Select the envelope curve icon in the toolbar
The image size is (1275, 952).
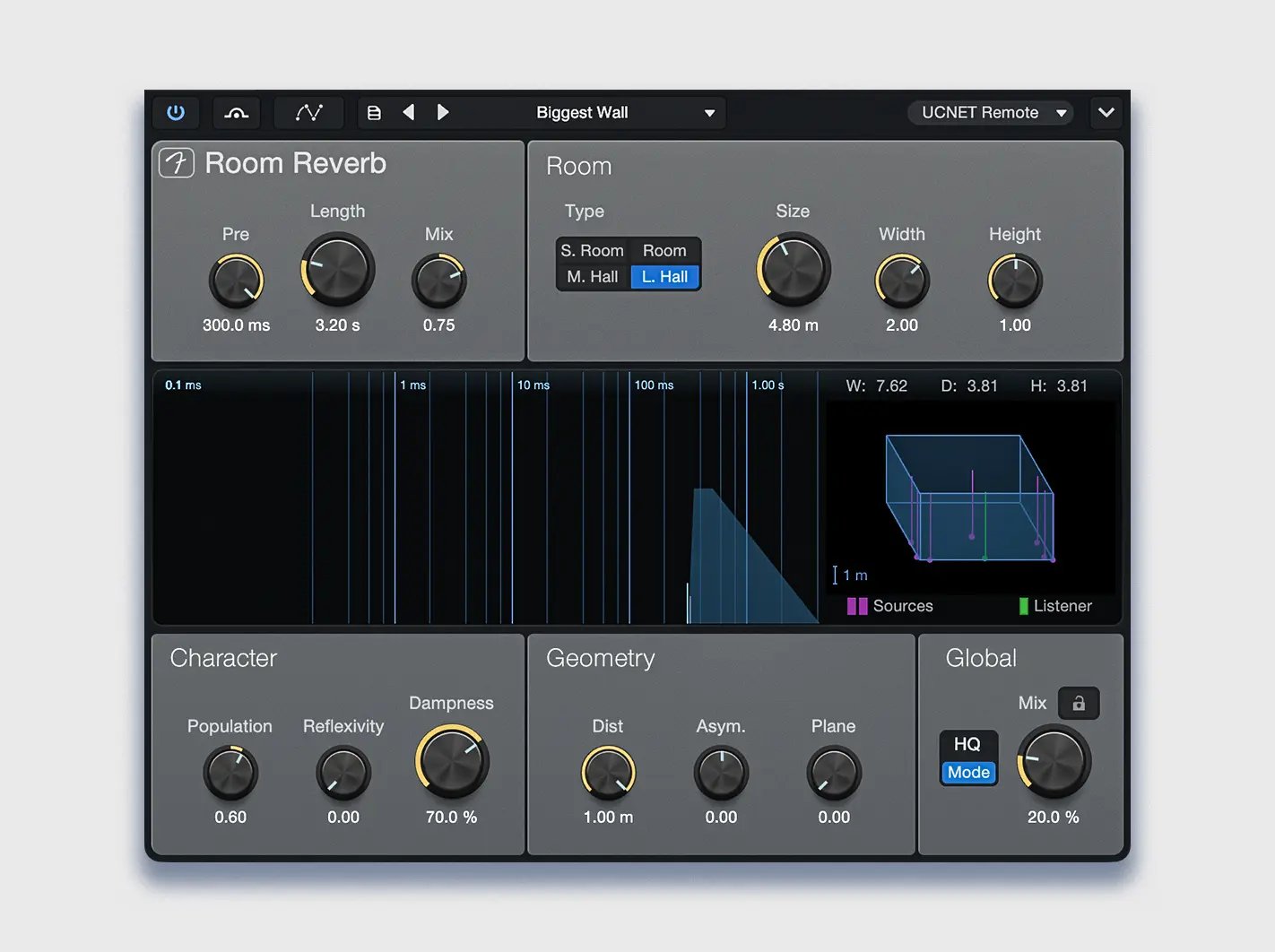point(236,112)
